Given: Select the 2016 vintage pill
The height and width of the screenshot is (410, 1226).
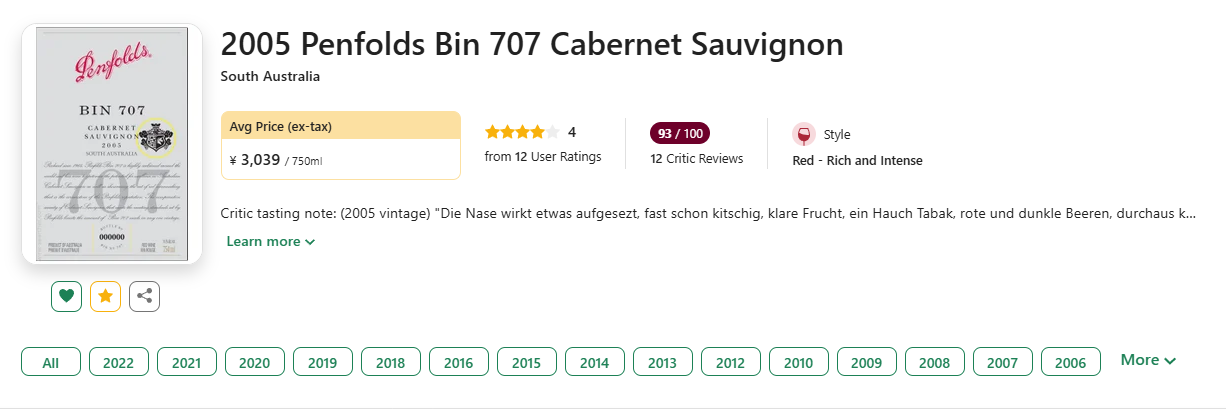Looking at the screenshot, I should click(x=459, y=362).
